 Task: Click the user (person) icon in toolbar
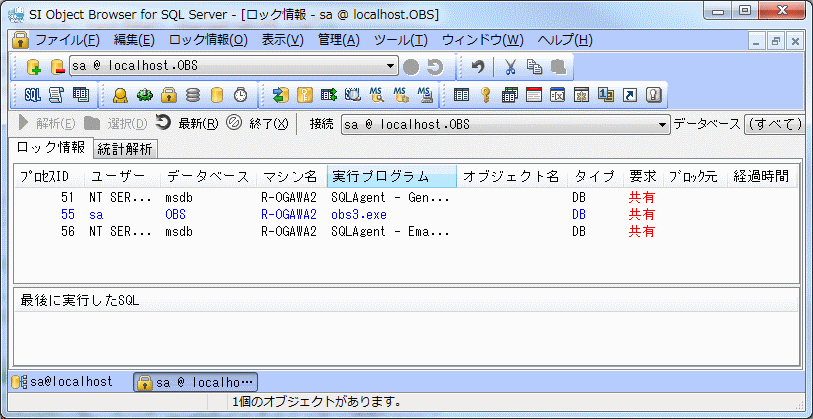(x=120, y=95)
